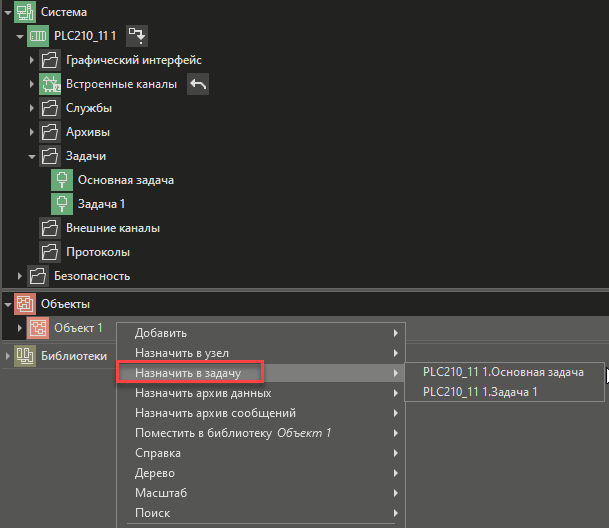This screenshot has height=528, width=609.
Task: Click the Внешние каналы folder icon
Action: (x=50, y=228)
